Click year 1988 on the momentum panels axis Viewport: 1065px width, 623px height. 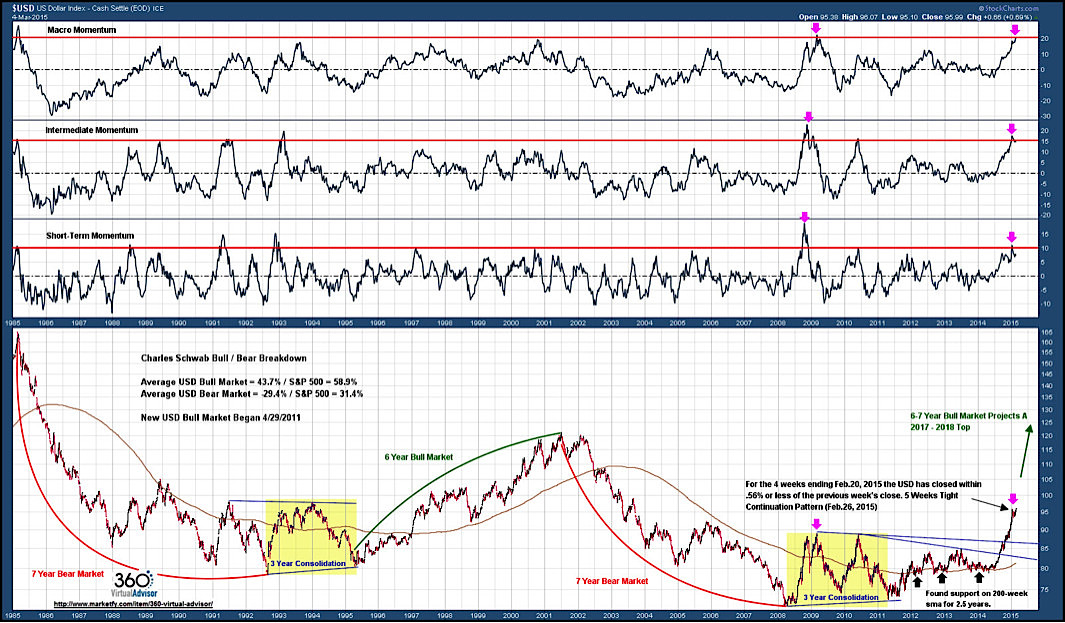tap(112, 323)
